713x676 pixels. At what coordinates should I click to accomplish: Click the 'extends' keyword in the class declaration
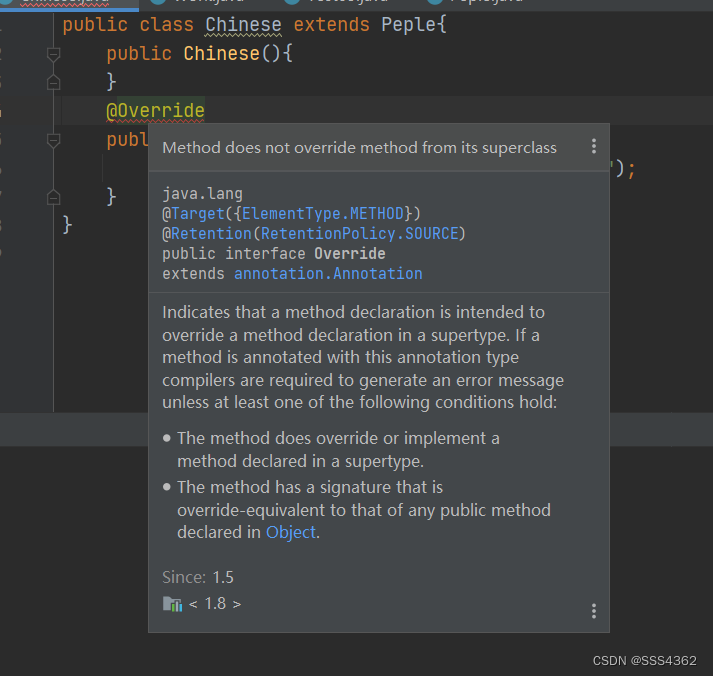click(331, 25)
